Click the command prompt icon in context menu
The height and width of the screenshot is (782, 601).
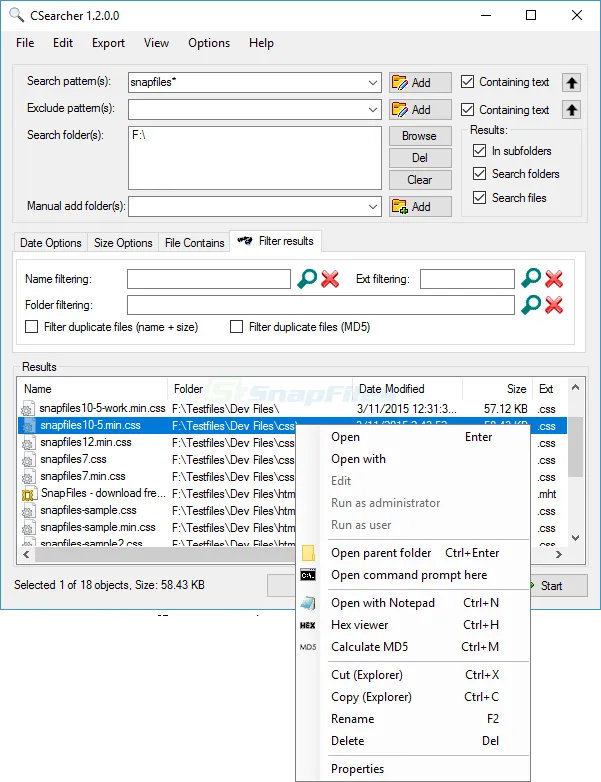coord(308,575)
